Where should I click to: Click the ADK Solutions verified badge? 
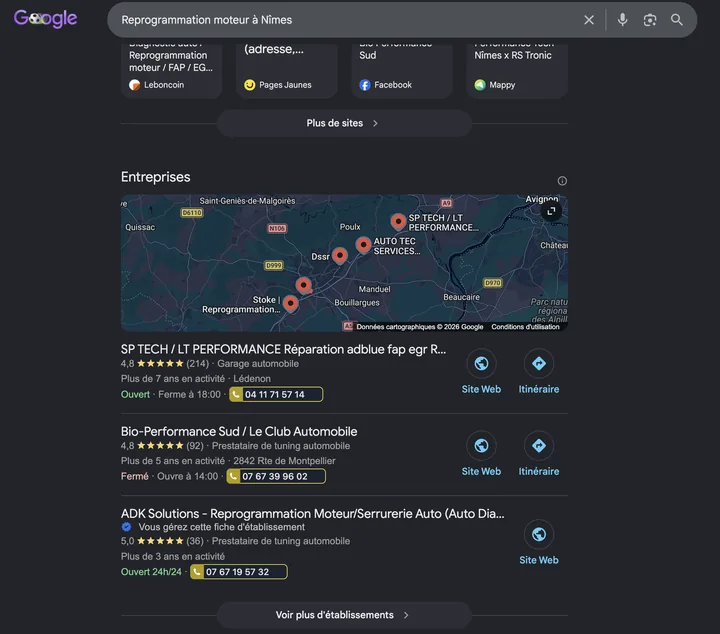[126, 527]
